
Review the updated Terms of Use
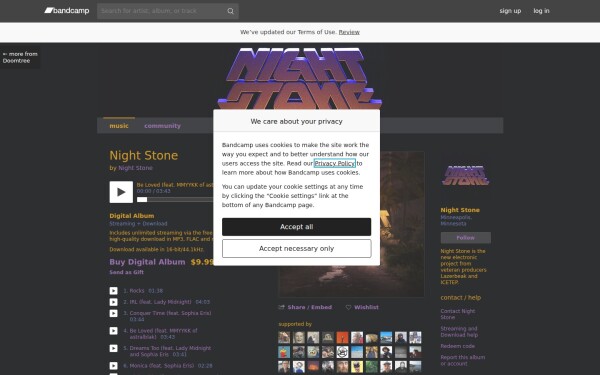pos(349,32)
